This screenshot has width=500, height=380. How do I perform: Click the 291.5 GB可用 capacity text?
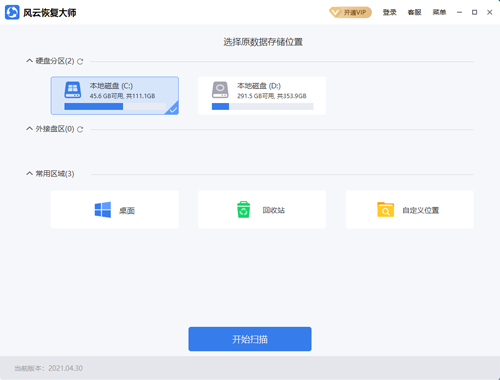coord(272,96)
